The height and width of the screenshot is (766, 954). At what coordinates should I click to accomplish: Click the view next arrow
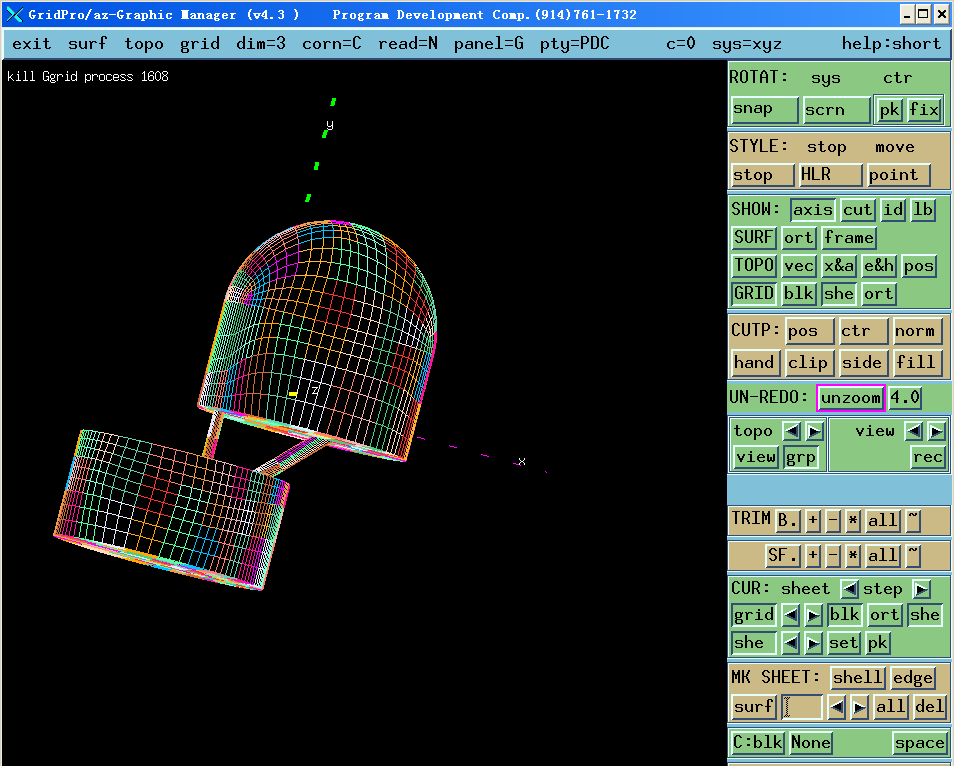pos(936,431)
